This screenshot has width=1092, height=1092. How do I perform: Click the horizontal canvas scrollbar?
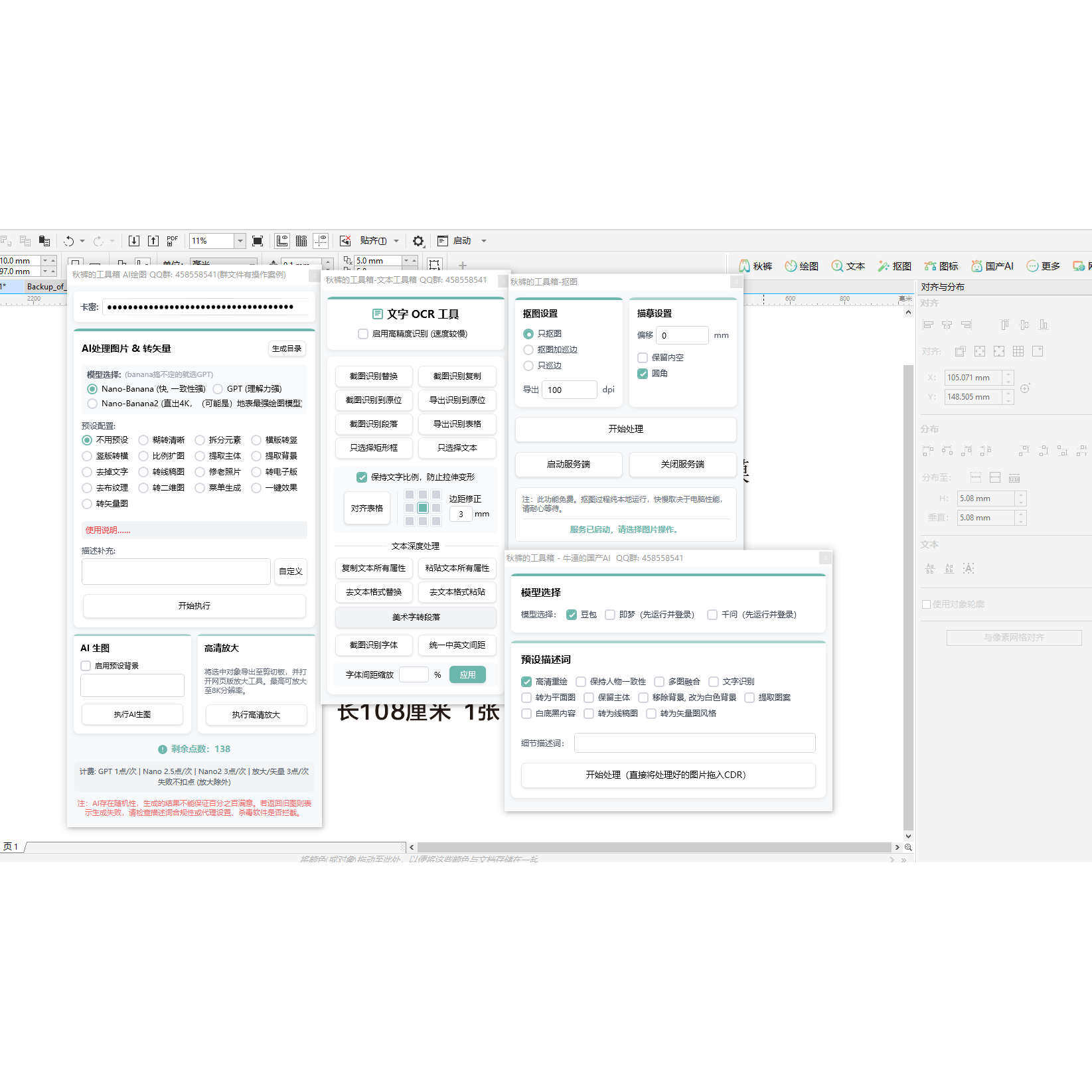coord(654,847)
